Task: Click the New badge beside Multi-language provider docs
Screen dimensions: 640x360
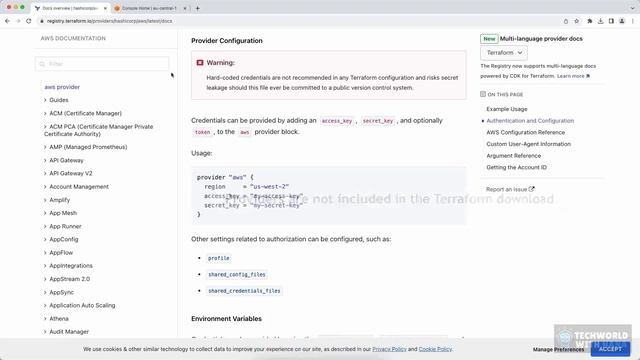Action: (489, 39)
